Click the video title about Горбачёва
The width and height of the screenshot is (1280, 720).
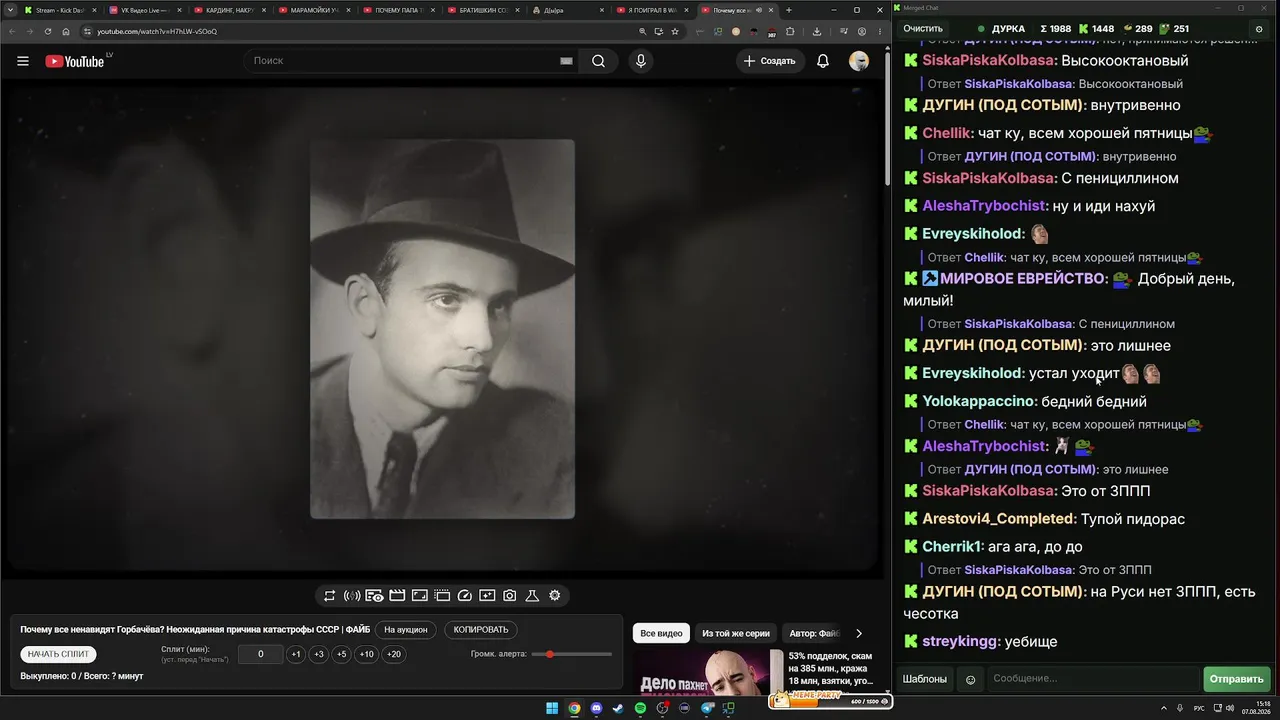click(x=195, y=630)
